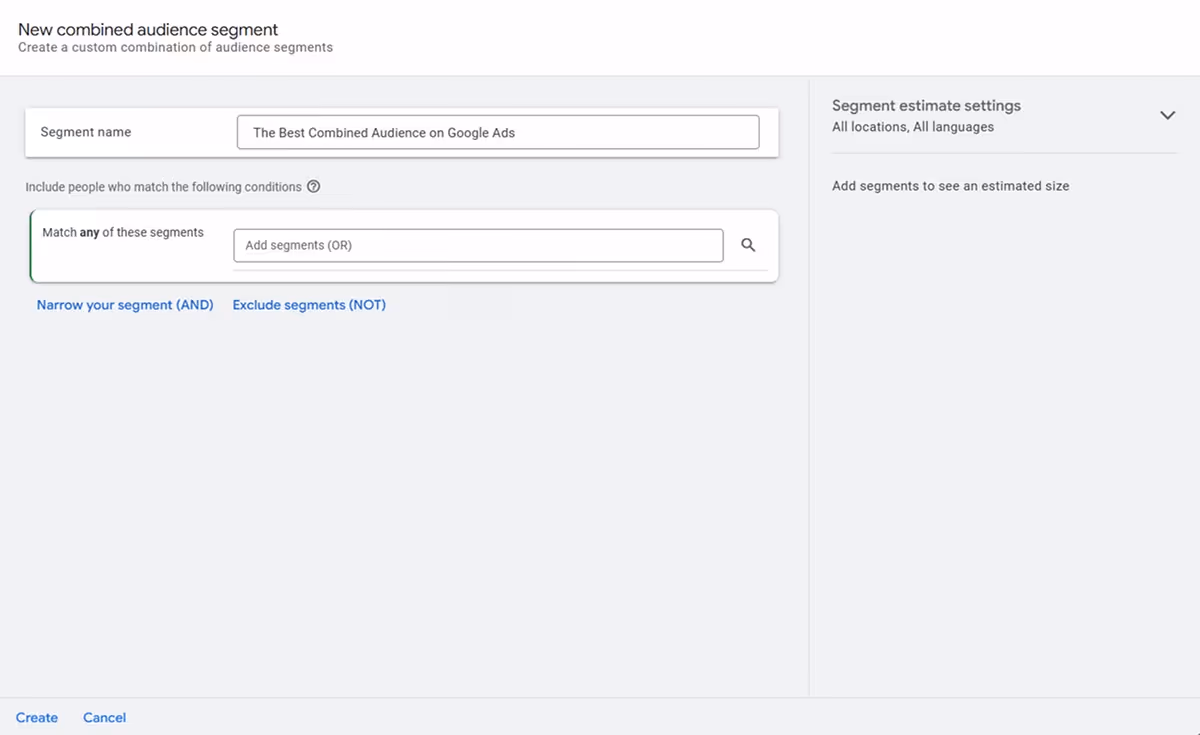The height and width of the screenshot is (735, 1200).
Task: Click the "Segment estimate settings" heading
Action: 926,105
